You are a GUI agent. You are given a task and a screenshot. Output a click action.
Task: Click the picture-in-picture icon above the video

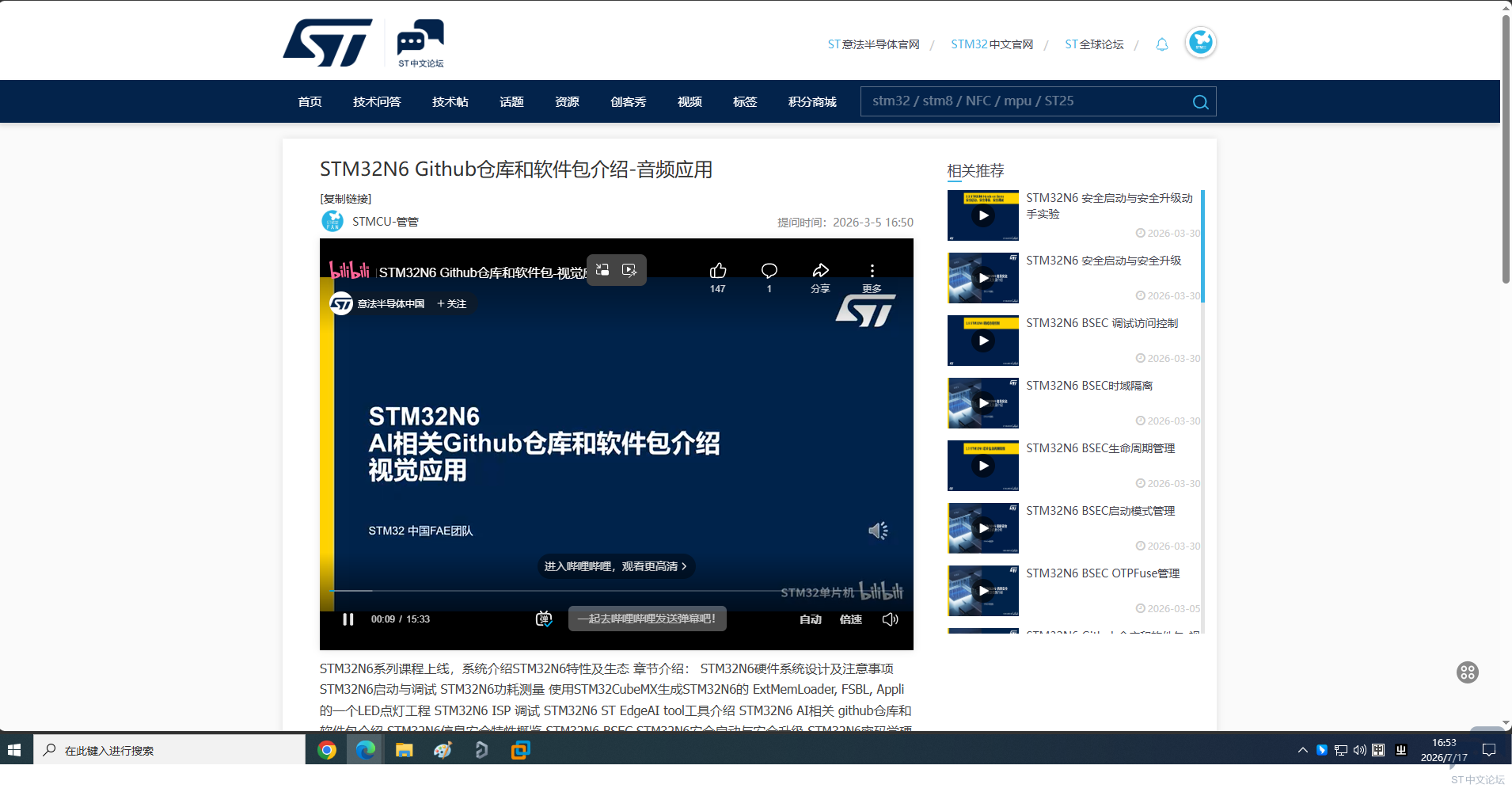[x=602, y=270]
